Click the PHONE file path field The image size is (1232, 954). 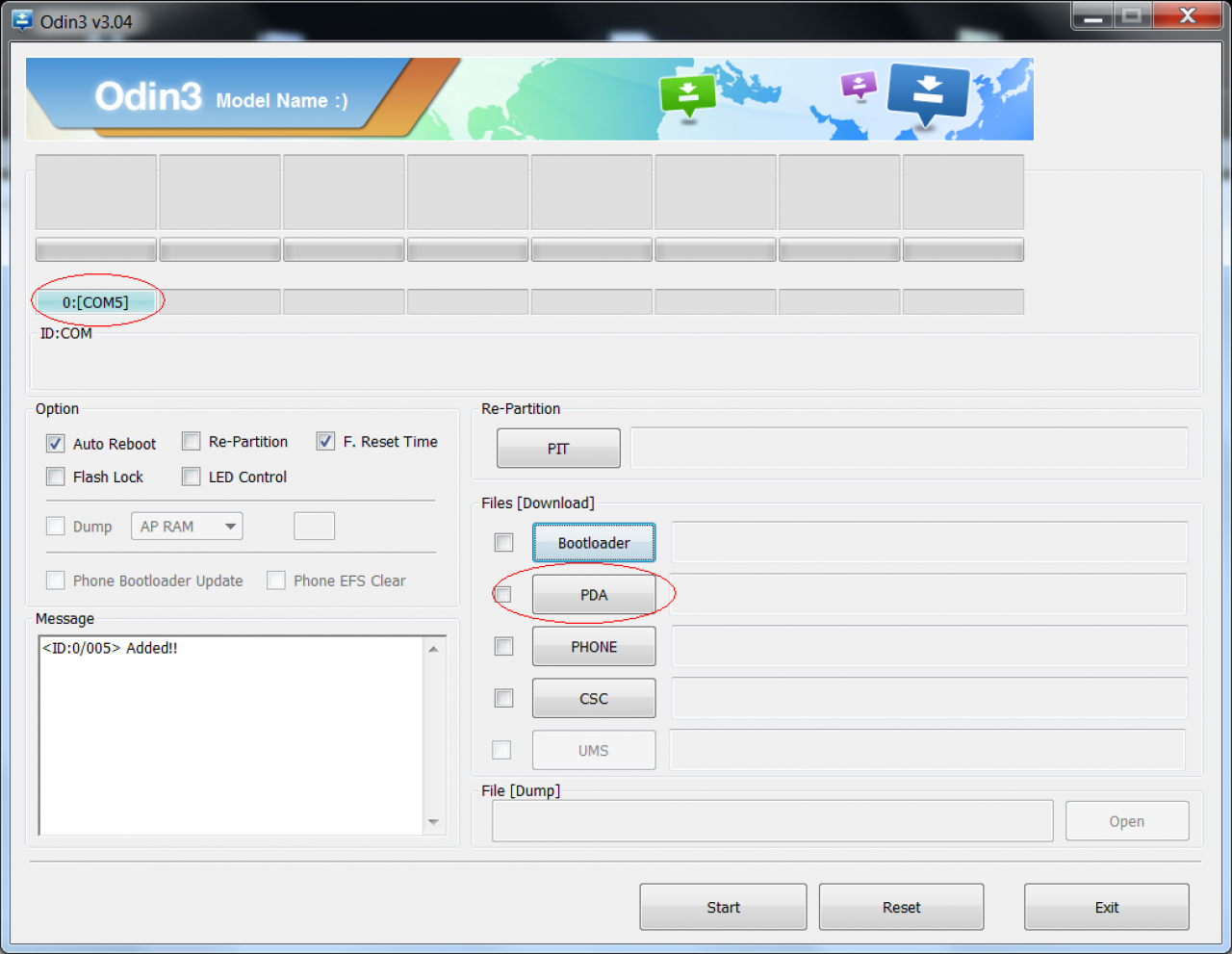pyautogui.click(x=929, y=647)
